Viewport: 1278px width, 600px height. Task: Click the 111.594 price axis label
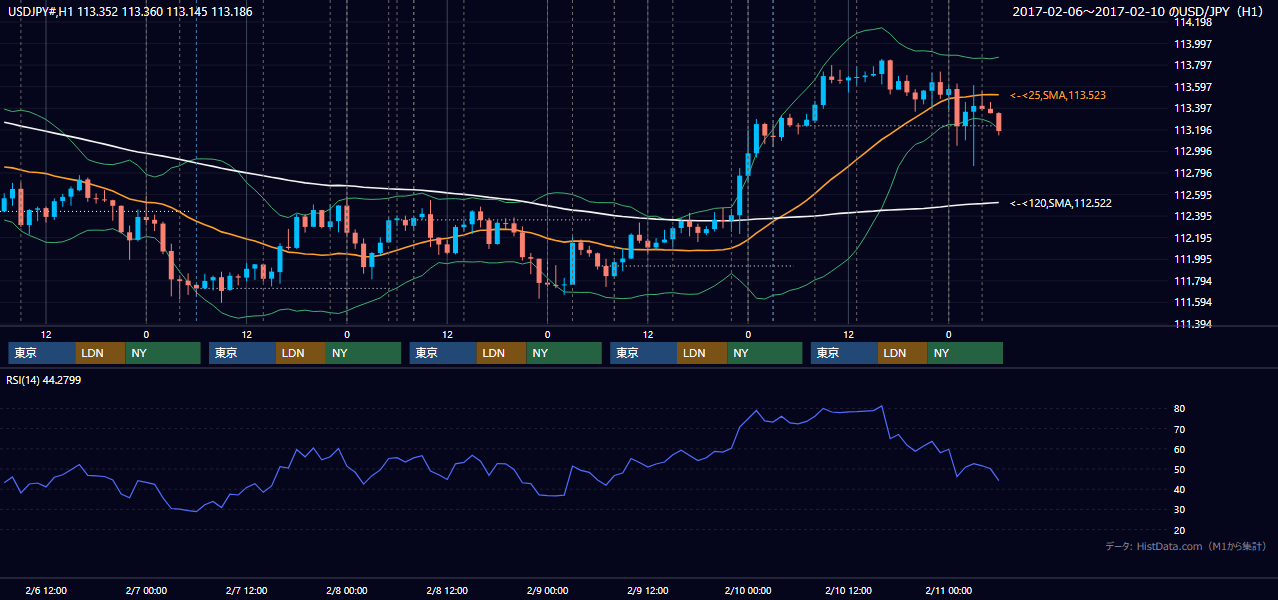pos(1193,302)
